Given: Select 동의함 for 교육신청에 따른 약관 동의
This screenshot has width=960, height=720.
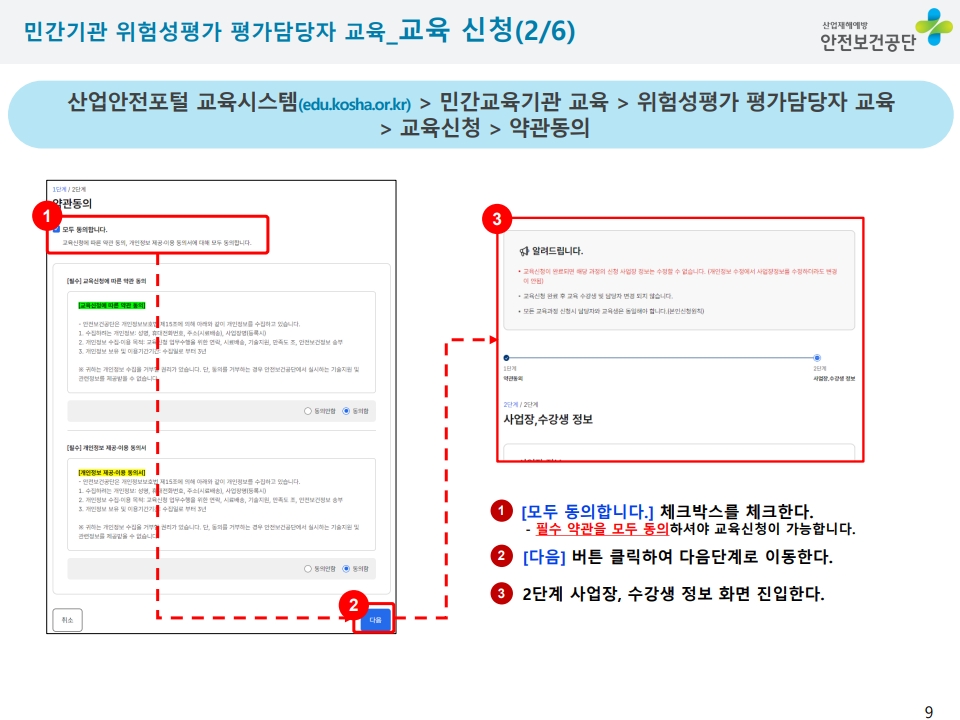Looking at the screenshot, I should point(346,410).
